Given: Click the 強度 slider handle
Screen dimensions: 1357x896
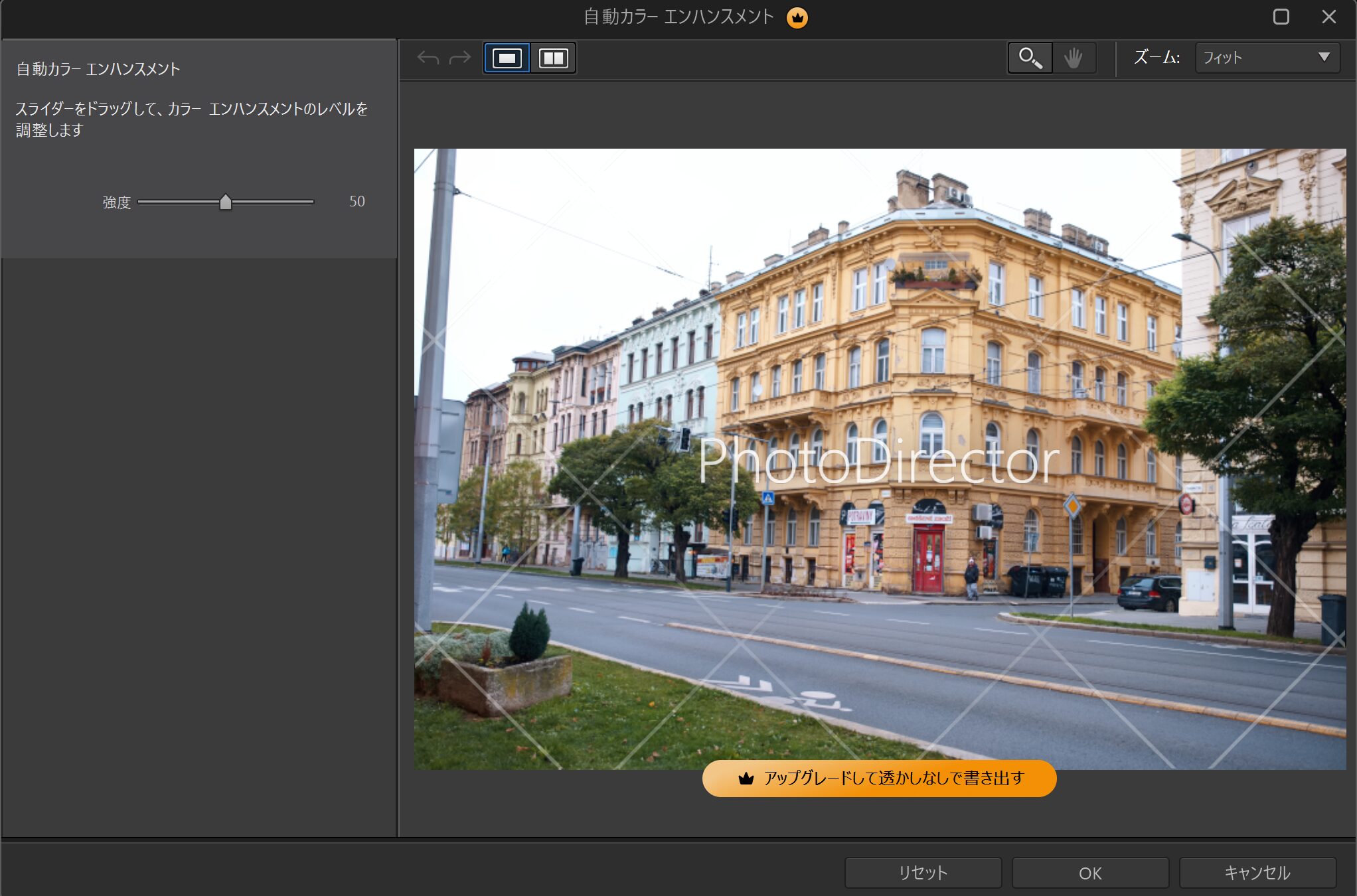Looking at the screenshot, I should click(x=226, y=202).
